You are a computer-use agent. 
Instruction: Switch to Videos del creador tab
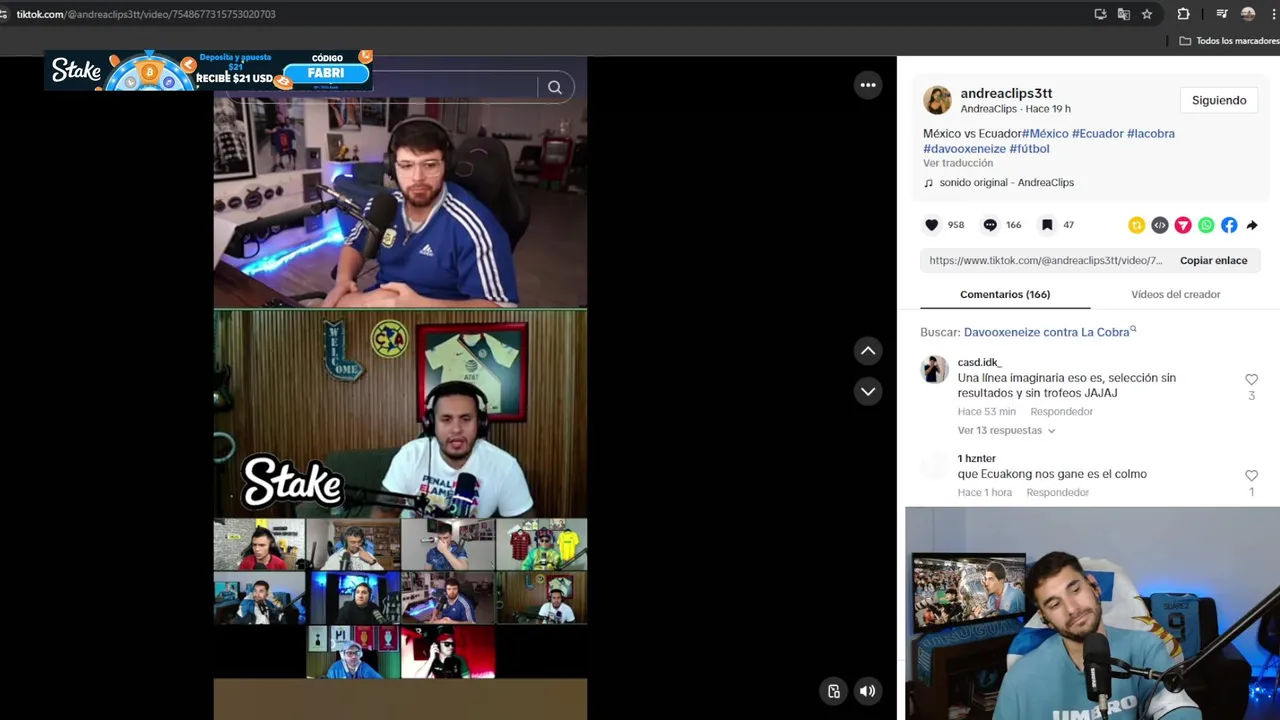tap(1175, 294)
